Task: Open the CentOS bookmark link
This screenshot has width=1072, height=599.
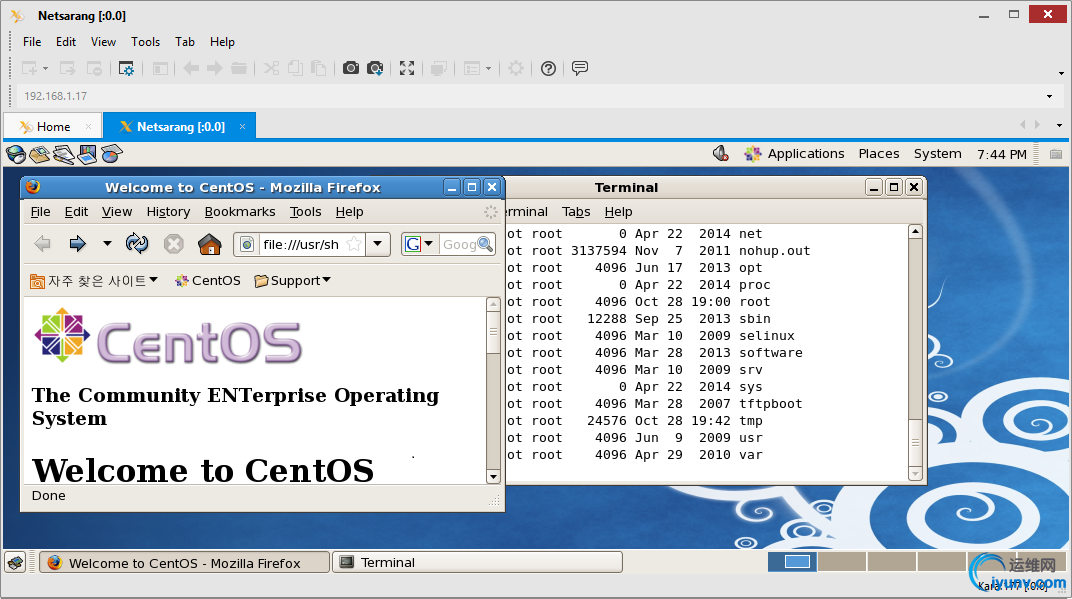Action: point(208,281)
